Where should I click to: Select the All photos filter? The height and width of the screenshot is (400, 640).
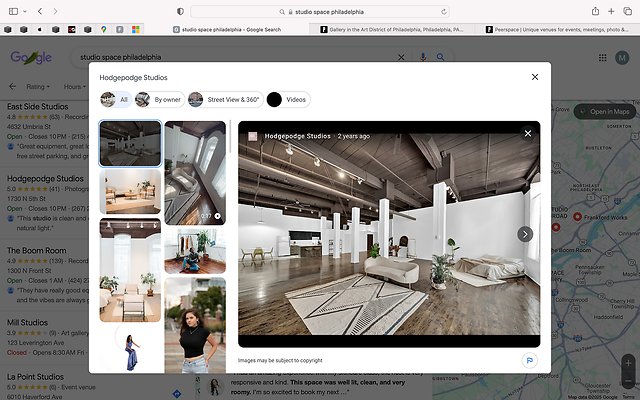(x=115, y=100)
